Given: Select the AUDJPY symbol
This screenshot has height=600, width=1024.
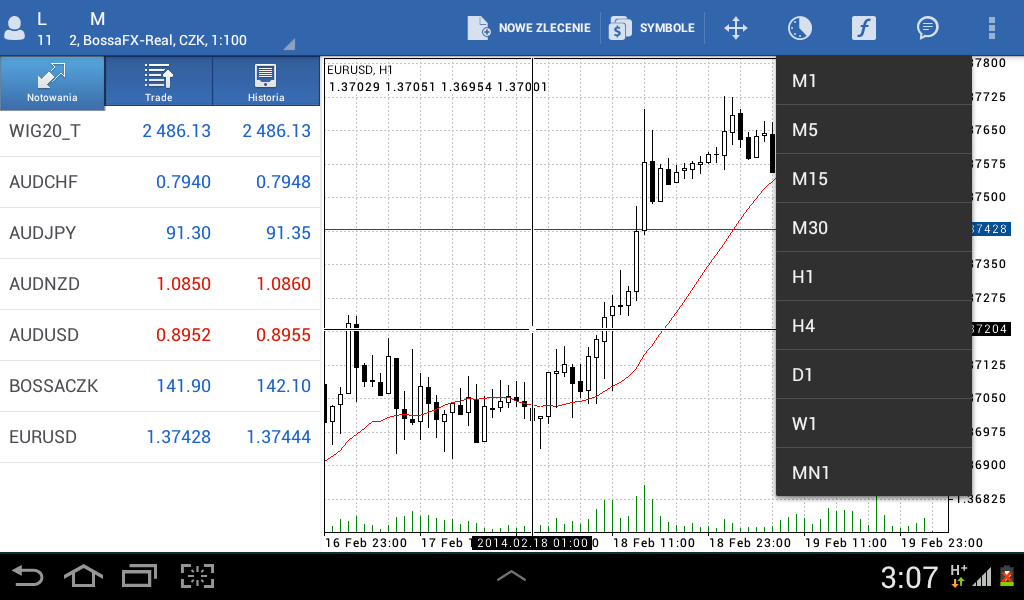Looking at the screenshot, I should (42, 233).
